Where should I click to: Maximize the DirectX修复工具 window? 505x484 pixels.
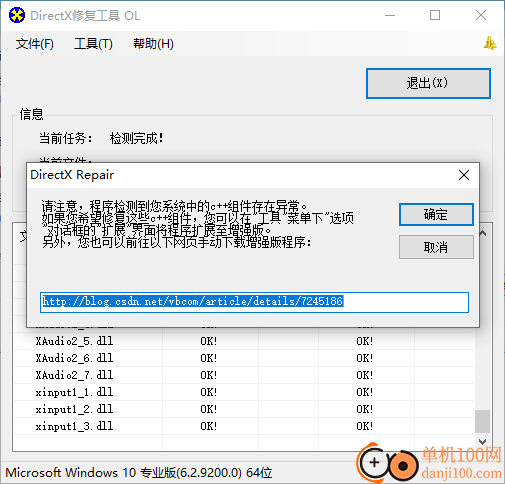435,15
